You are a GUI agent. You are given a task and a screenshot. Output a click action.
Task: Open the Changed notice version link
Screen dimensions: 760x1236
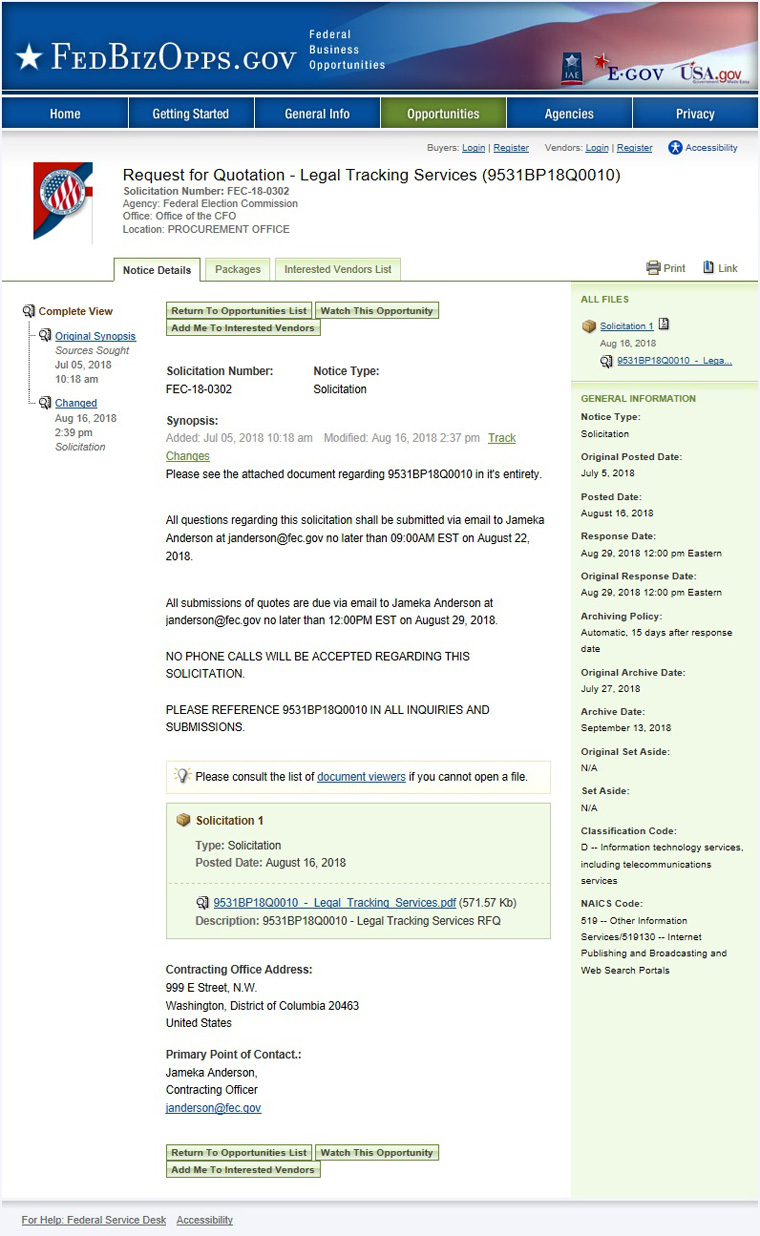(76, 403)
